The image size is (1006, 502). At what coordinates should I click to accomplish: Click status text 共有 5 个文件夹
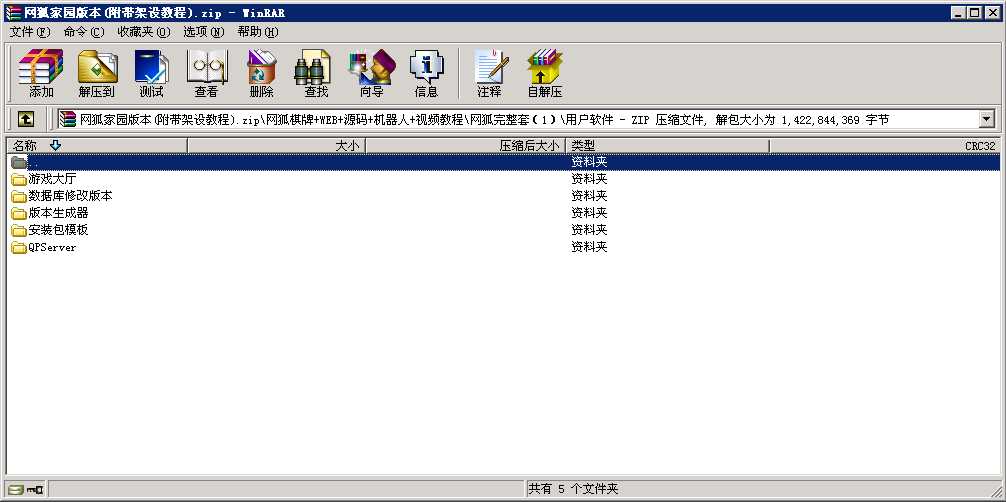coord(574,489)
